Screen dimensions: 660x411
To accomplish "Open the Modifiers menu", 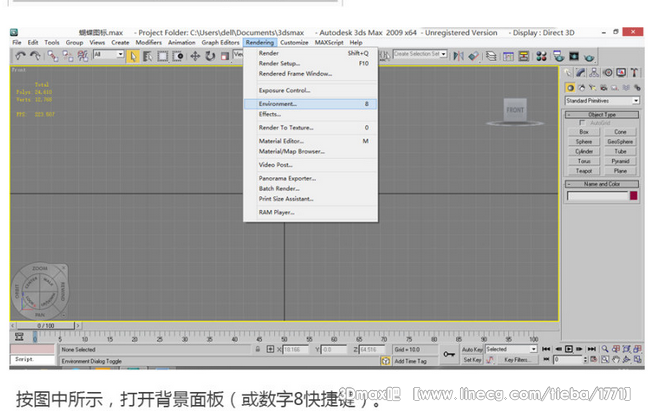I will [x=149, y=43].
